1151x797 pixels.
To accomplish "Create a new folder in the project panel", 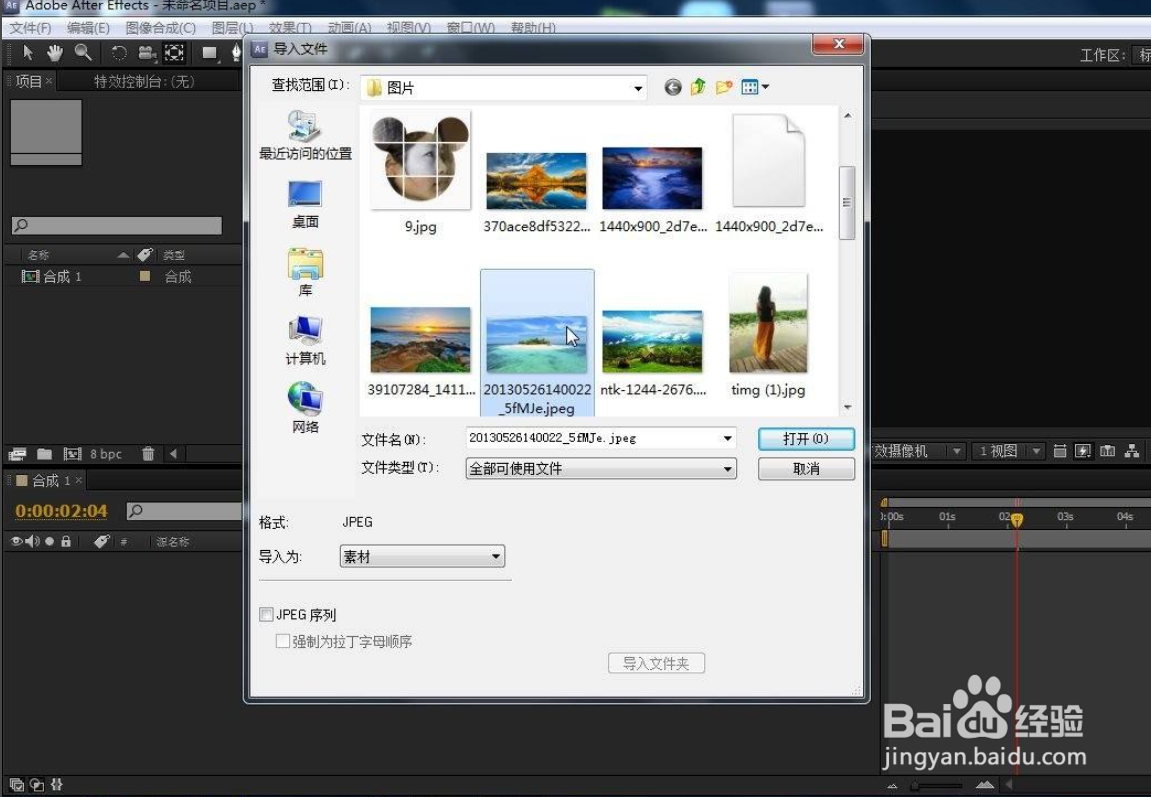I will pos(44,454).
